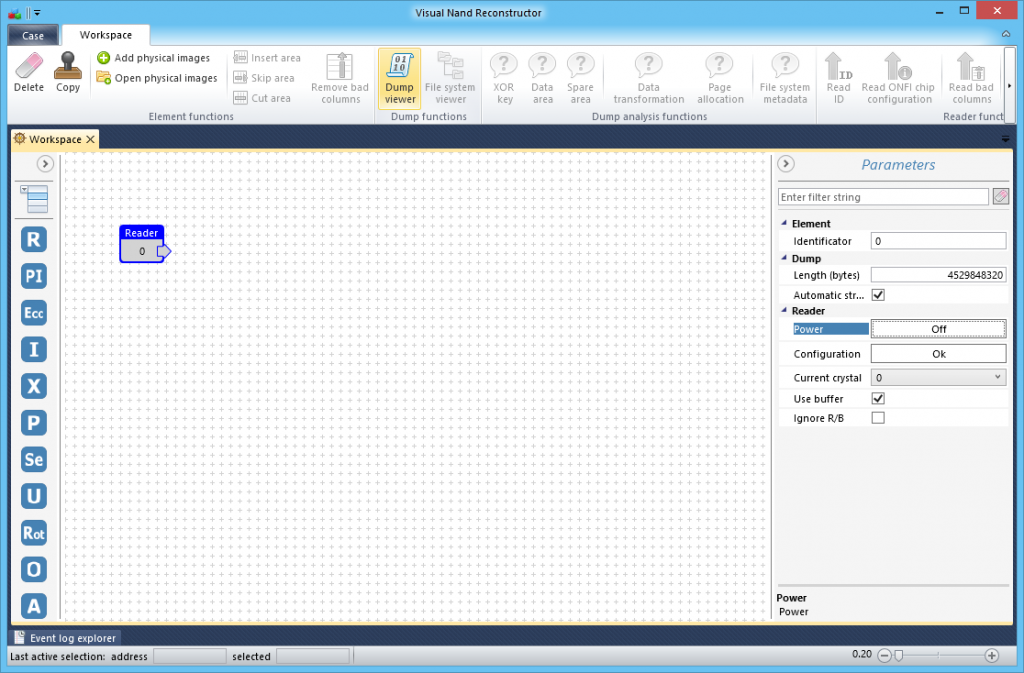The width and height of the screenshot is (1024, 673).
Task: Open the Event log explorer tab
Action: tap(65, 638)
